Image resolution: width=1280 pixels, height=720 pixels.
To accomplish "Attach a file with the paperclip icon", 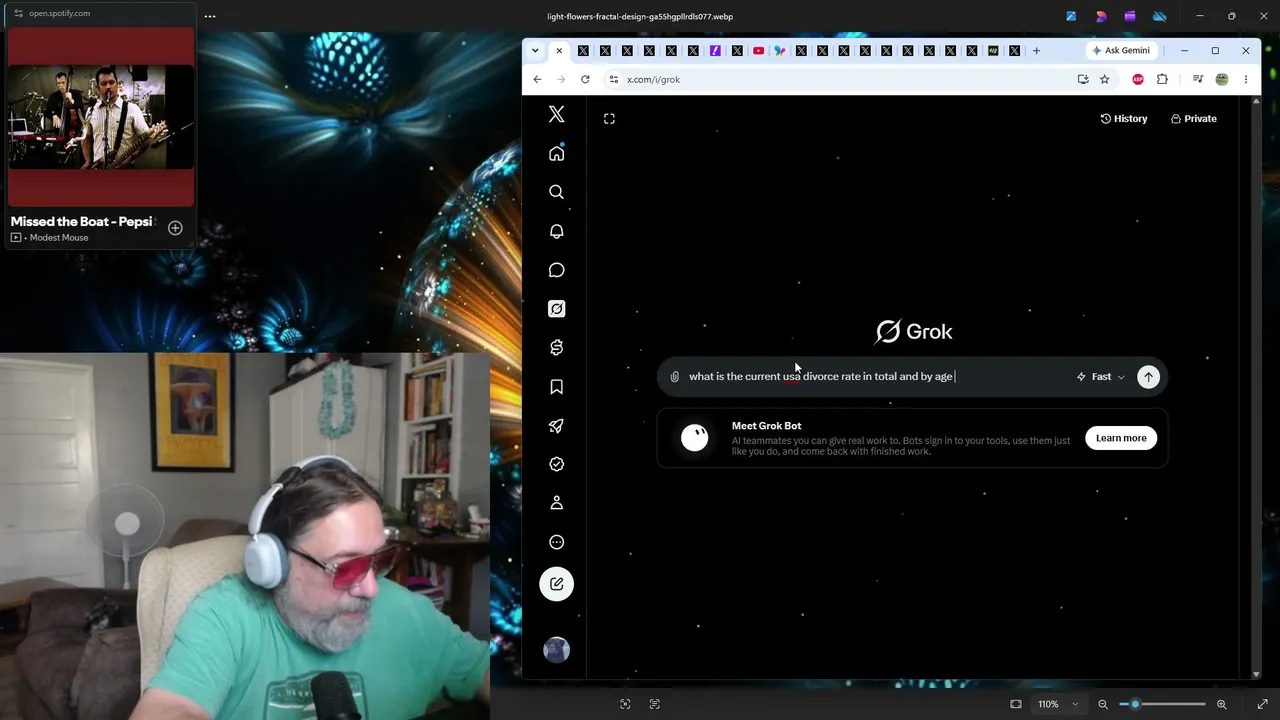I will pyautogui.click(x=675, y=377).
